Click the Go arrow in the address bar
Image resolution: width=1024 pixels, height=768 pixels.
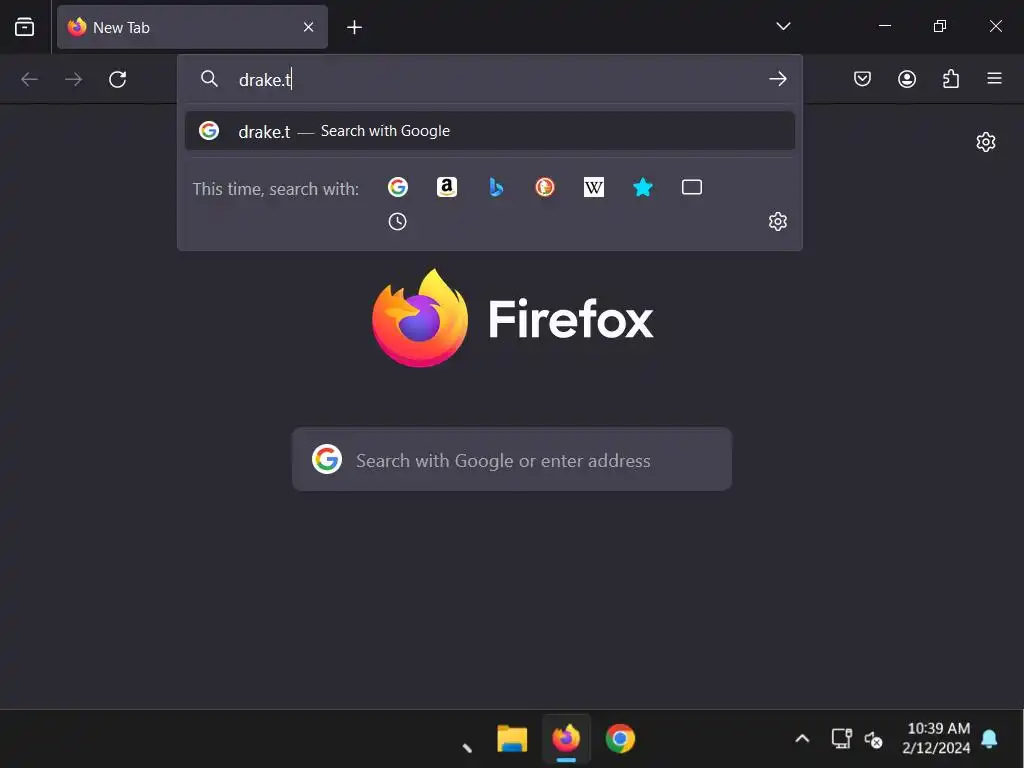pyautogui.click(x=777, y=79)
